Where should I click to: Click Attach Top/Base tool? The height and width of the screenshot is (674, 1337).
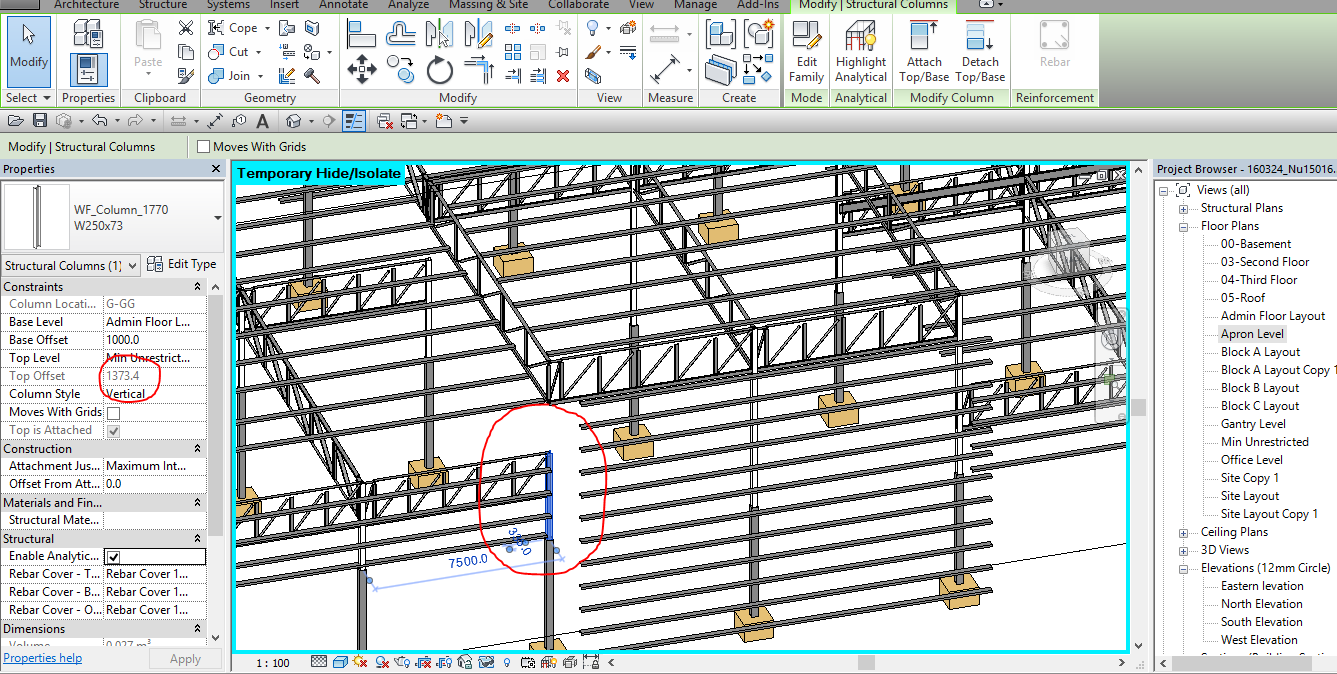tap(924, 52)
